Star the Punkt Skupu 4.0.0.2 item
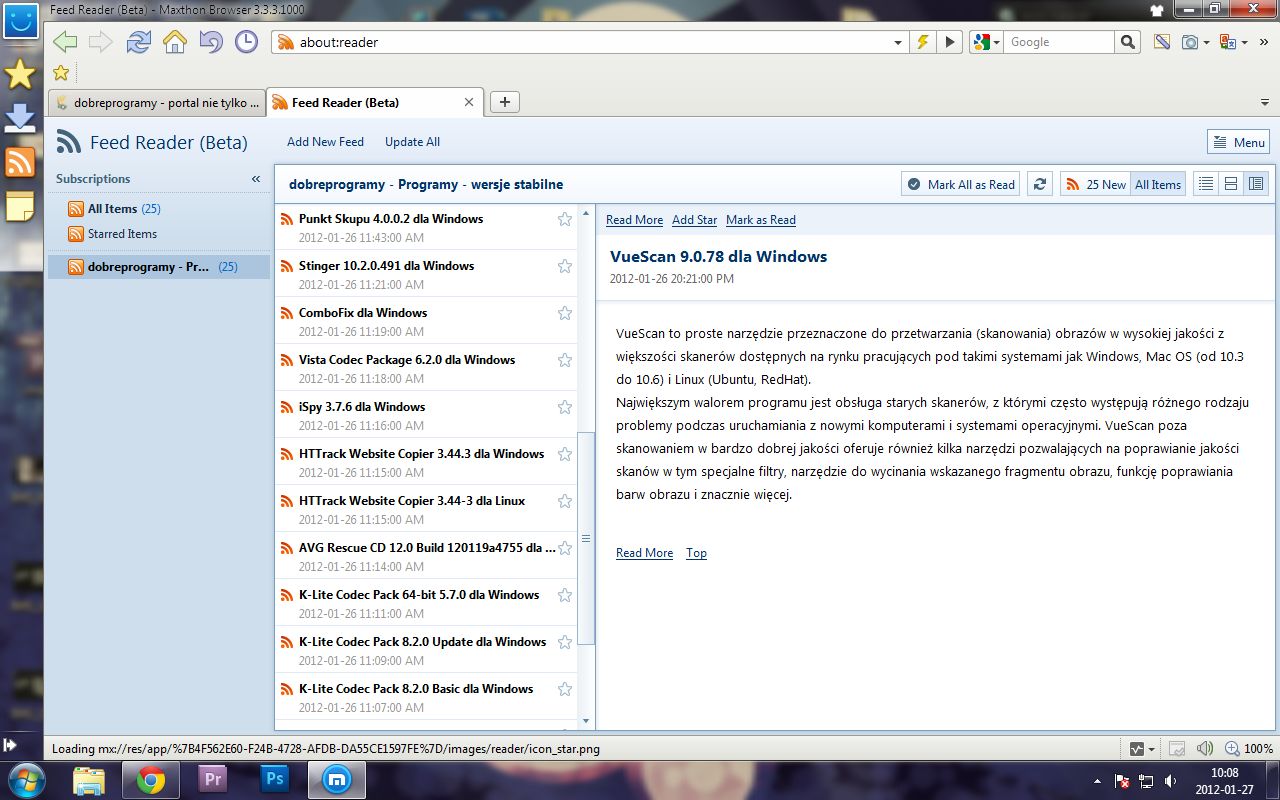The height and width of the screenshot is (800, 1280). [564, 219]
